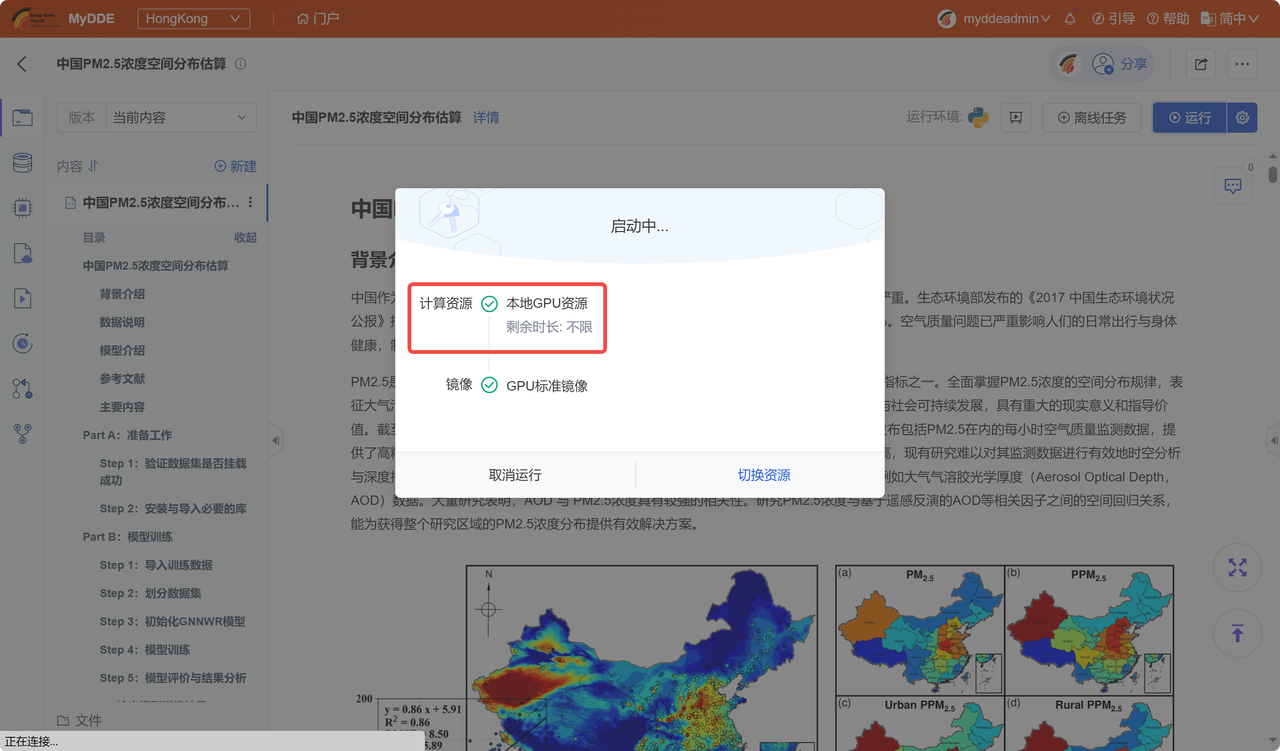Screen dimensions: 1280x751
Task: Jump to Step 1：导入训练数据
Action: coord(156,564)
